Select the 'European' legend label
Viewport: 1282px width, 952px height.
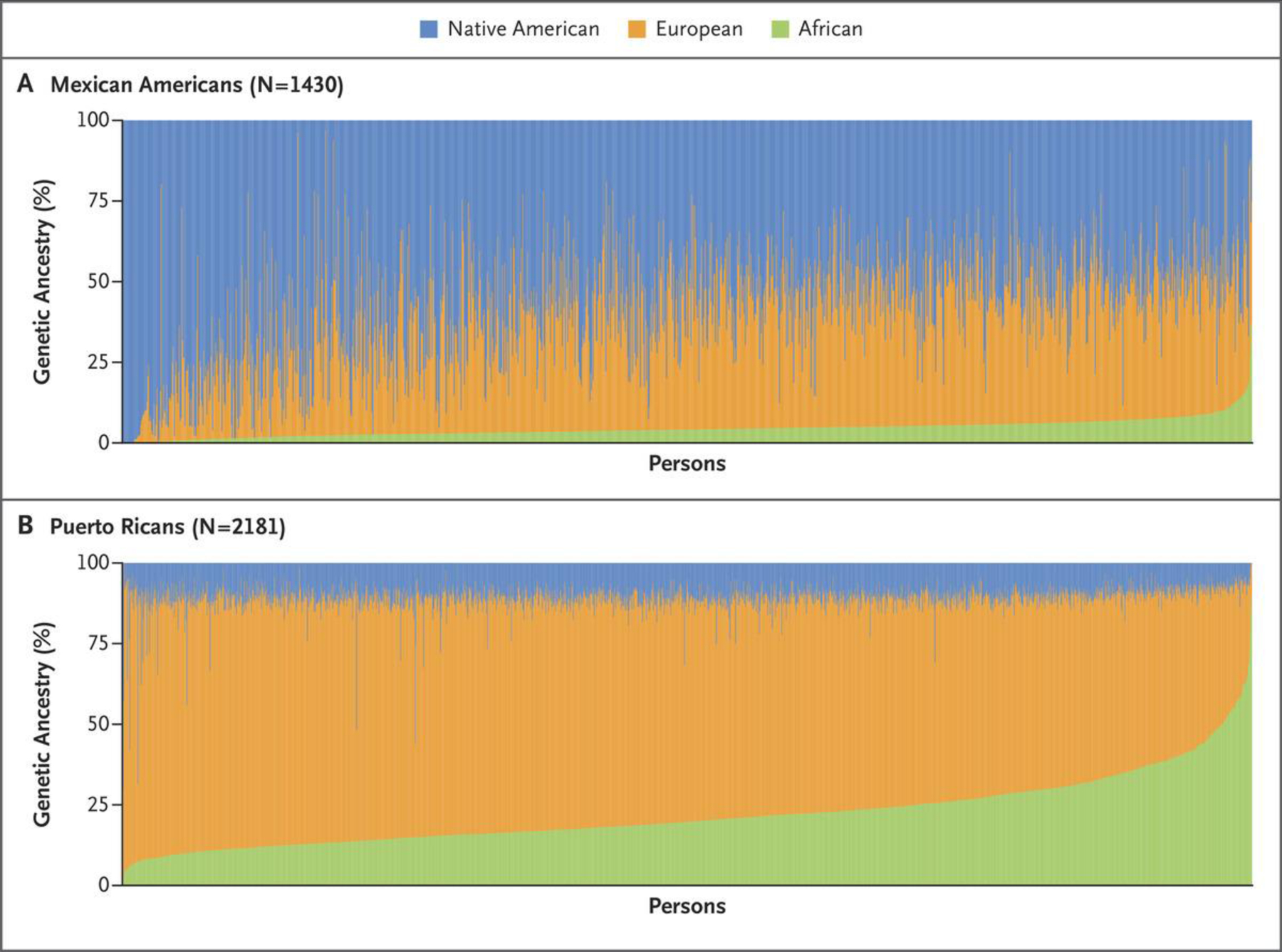point(699,29)
